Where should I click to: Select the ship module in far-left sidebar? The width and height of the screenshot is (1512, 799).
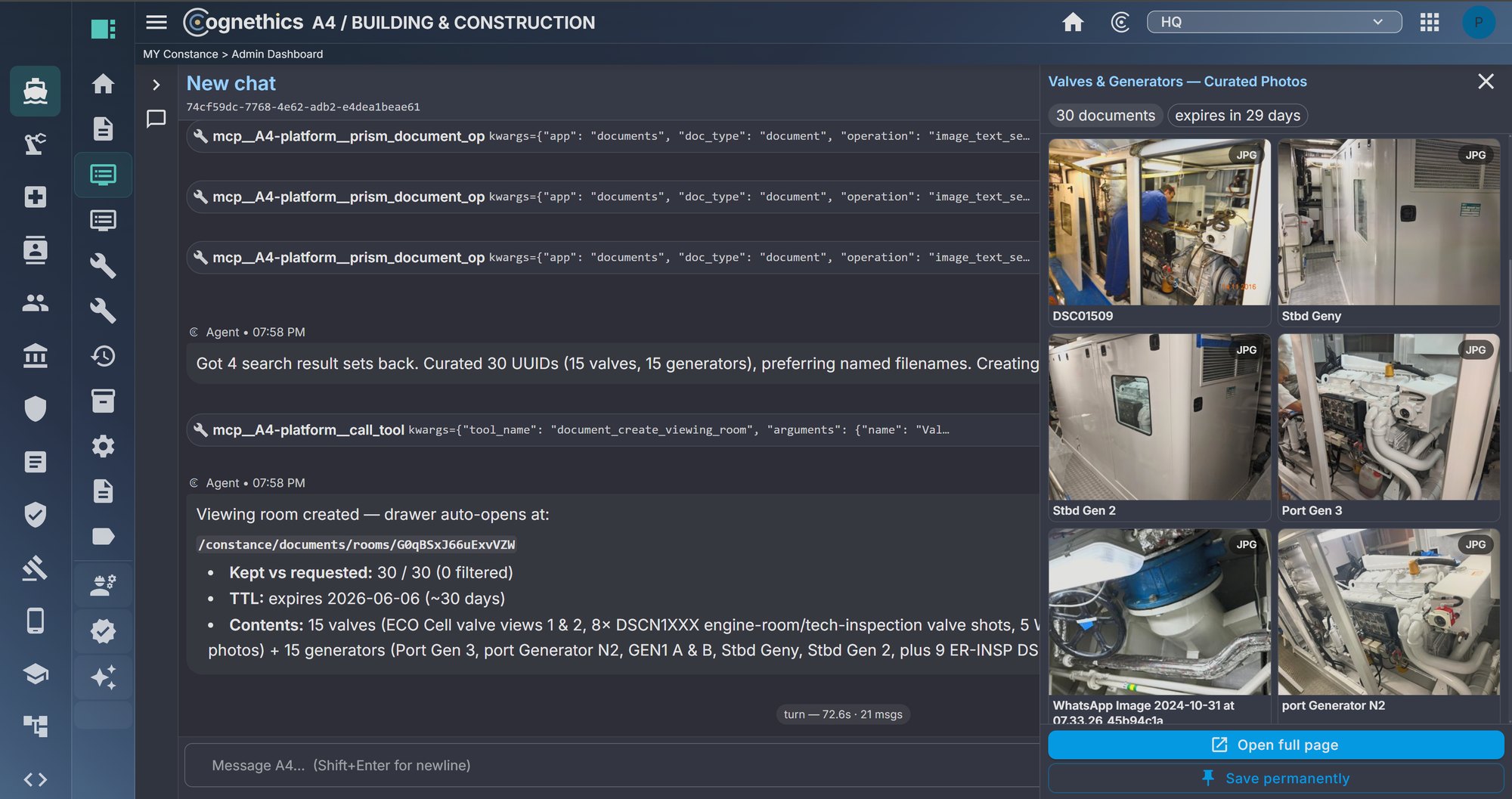[35, 91]
